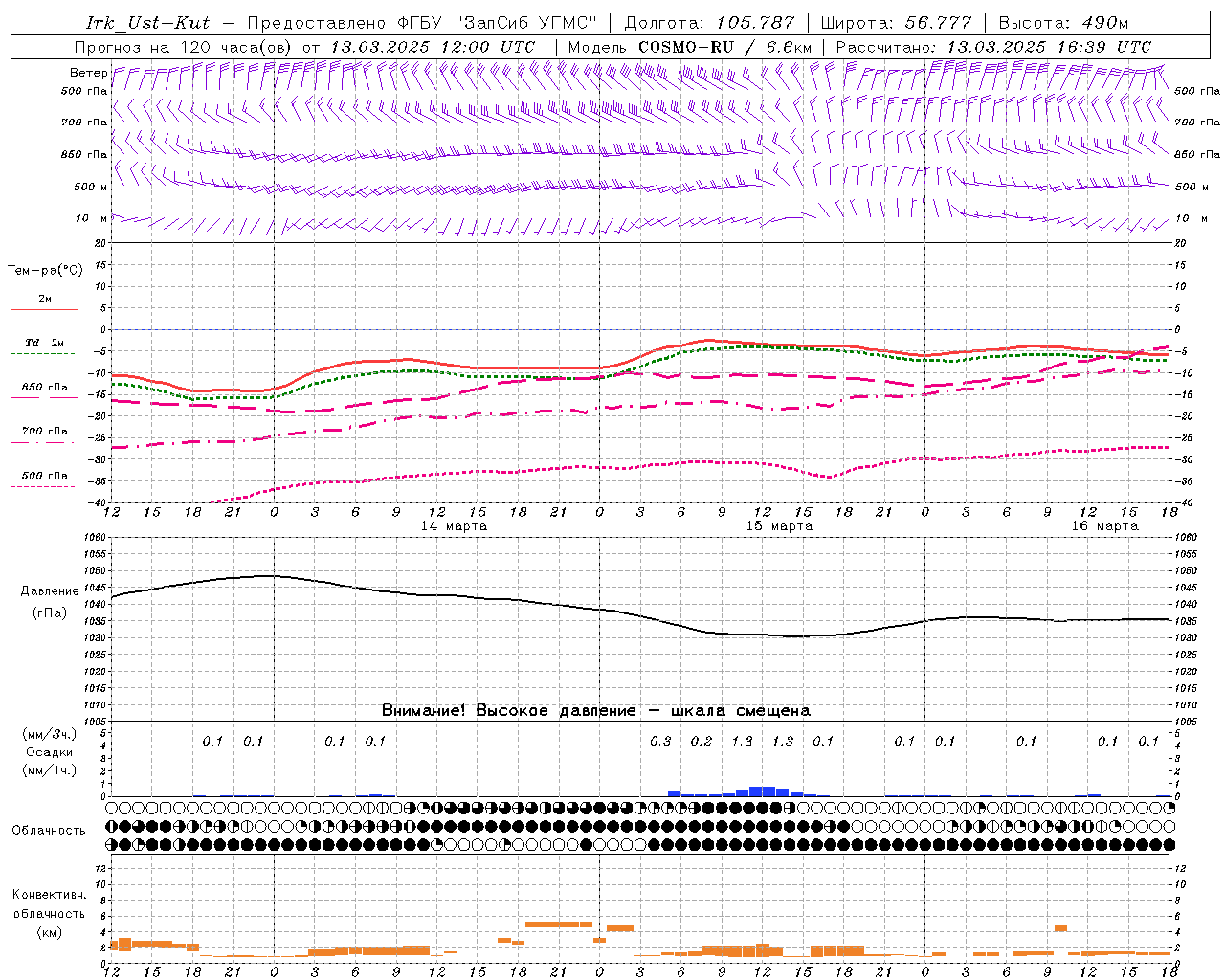Click the precipitation value "0.3"
Image resolution: width=1225 pixels, height=980 pixels.
[x=660, y=741]
